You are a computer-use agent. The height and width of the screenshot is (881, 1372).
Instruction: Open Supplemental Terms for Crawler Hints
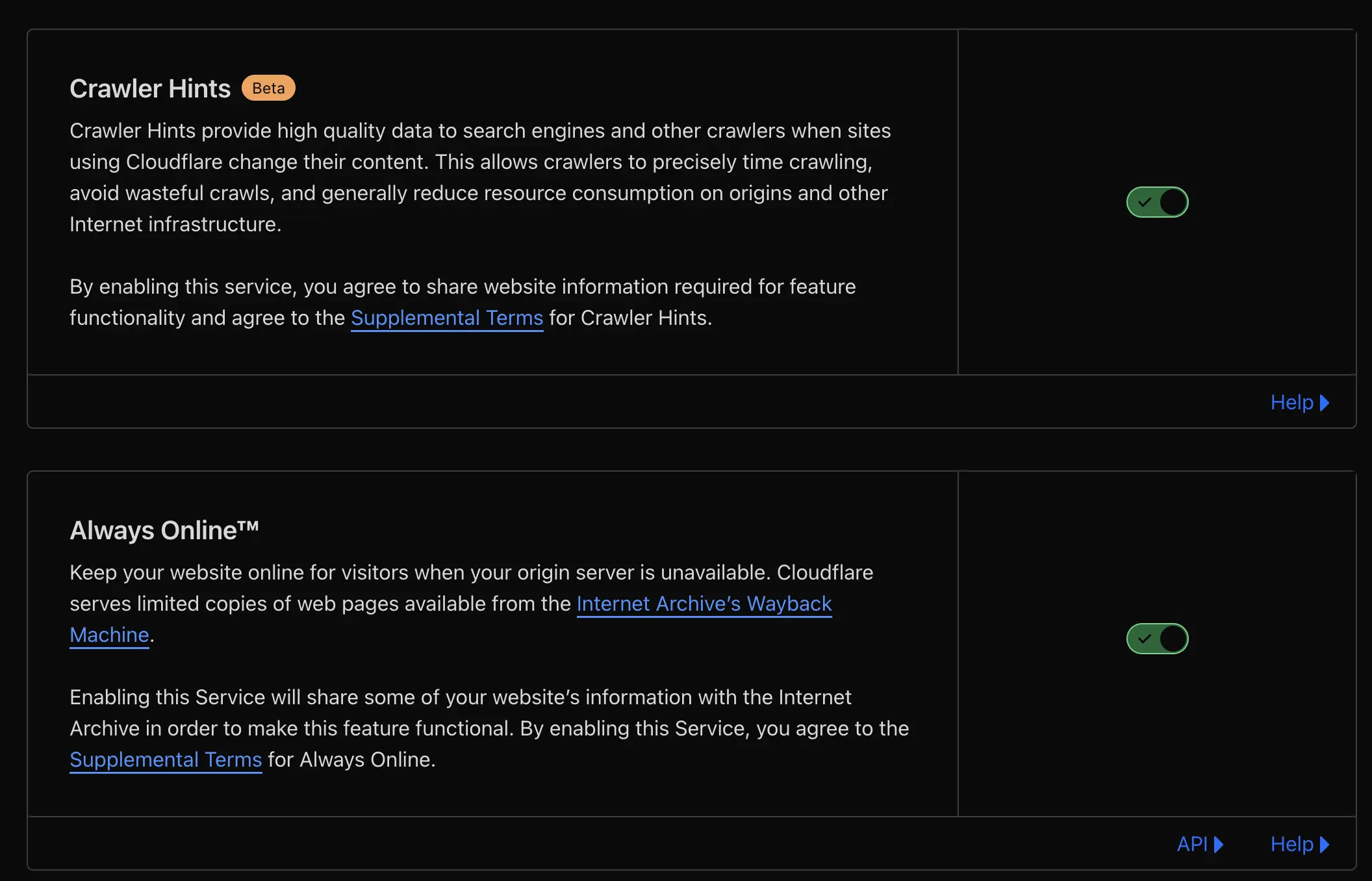point(447,318)
